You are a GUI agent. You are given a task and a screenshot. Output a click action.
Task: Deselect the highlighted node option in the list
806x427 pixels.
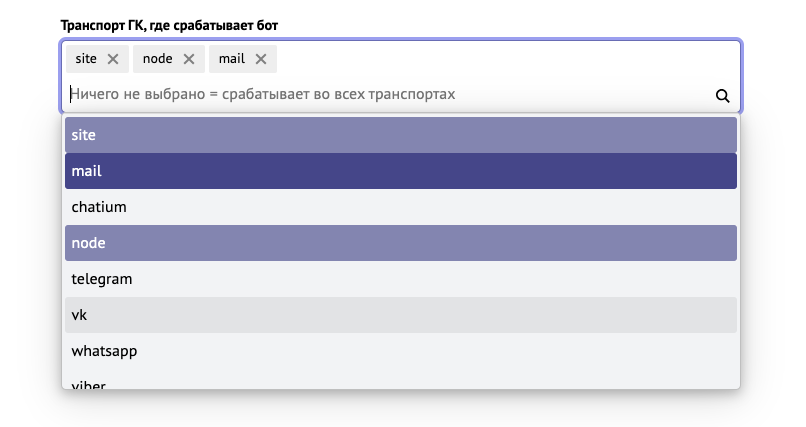(400, 243)
